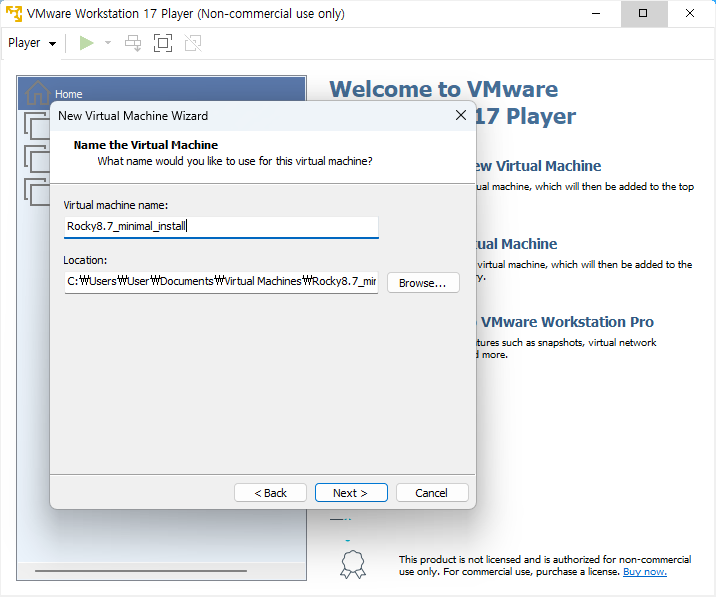
Task: Focus the Virtual machine name field
Action: (221, 227)
